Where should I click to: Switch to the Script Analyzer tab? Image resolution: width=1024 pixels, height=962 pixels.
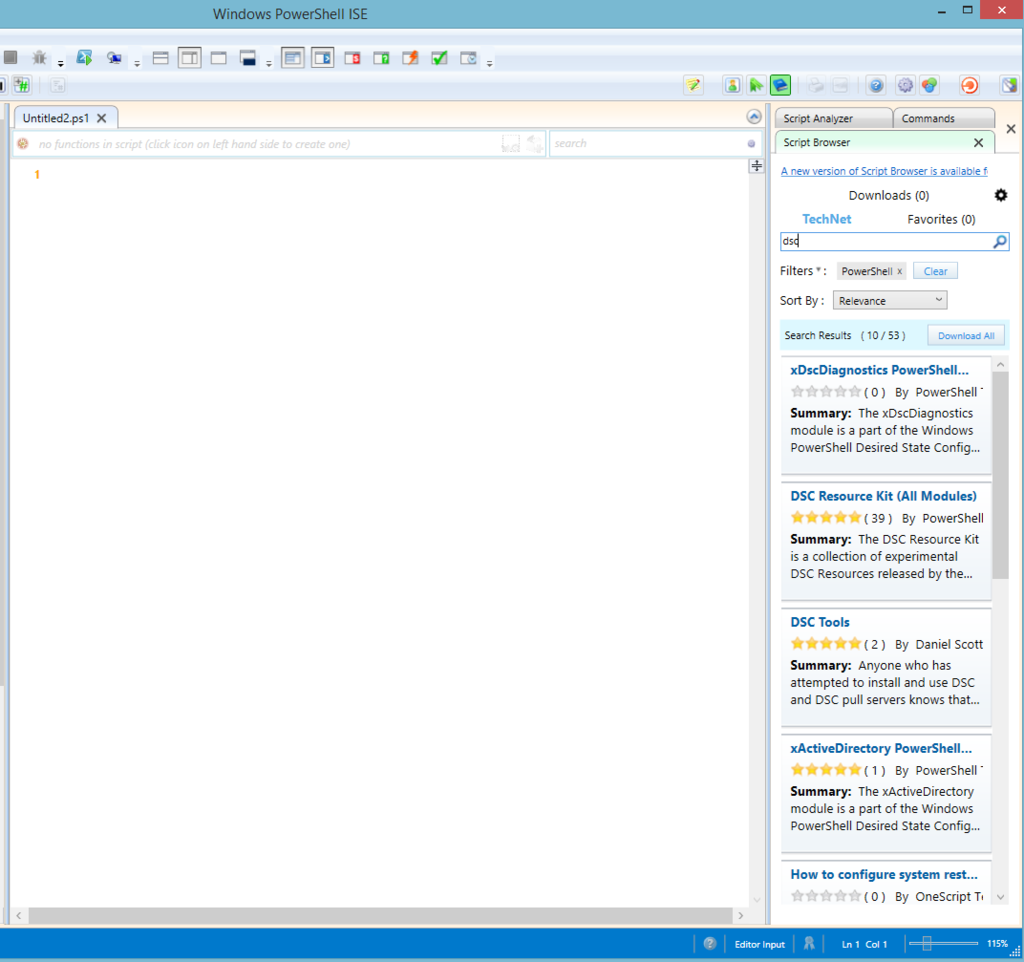coord(833,118)
